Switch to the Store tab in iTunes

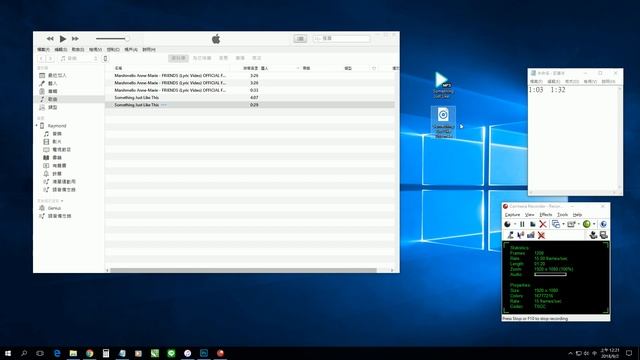pos(256,58)
